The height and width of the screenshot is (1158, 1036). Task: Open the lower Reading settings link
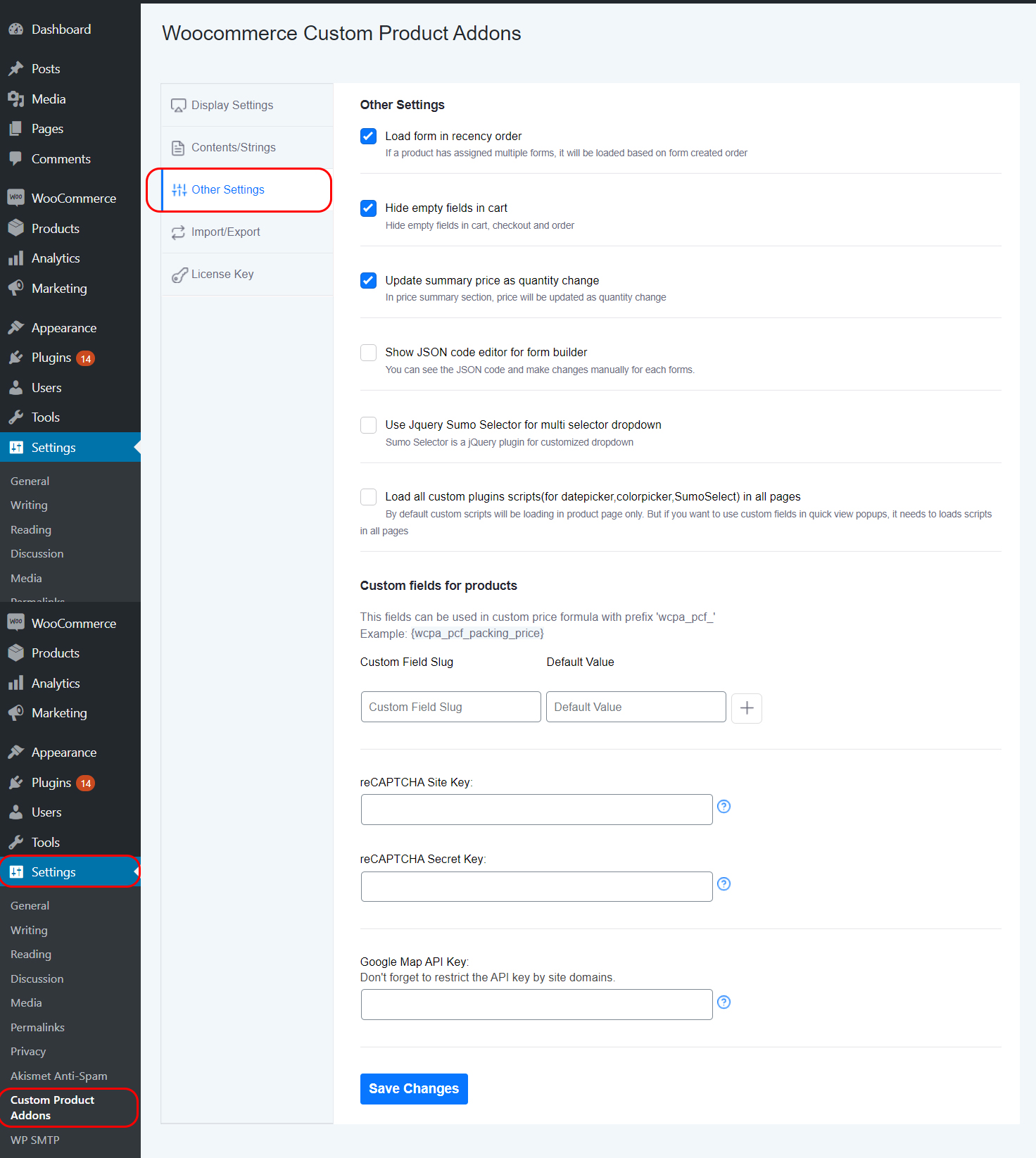(x=31, y=955)
